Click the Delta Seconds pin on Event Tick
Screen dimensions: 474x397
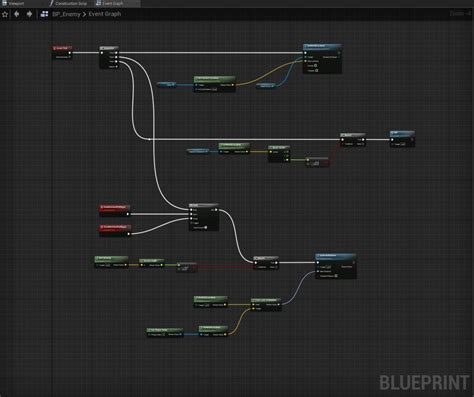click(70, 57)
